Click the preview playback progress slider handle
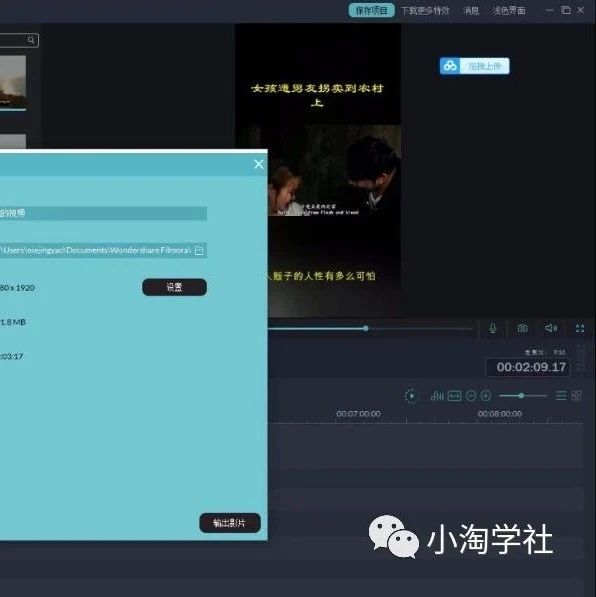The height and width of the screenshot is (597, 596). [x=366, y=328]
